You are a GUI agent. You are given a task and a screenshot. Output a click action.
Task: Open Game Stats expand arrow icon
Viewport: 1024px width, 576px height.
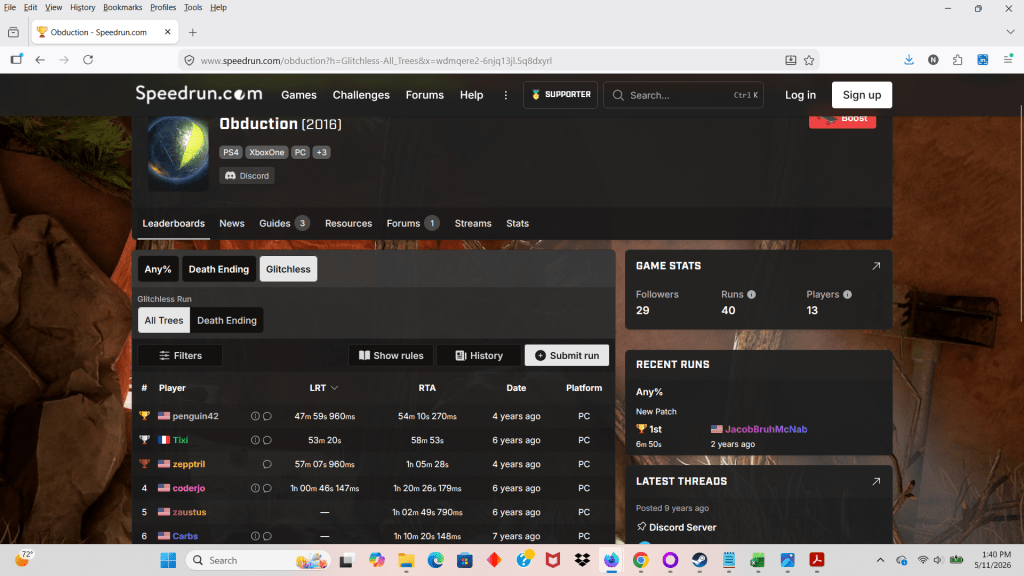click(x=876, y=266)
